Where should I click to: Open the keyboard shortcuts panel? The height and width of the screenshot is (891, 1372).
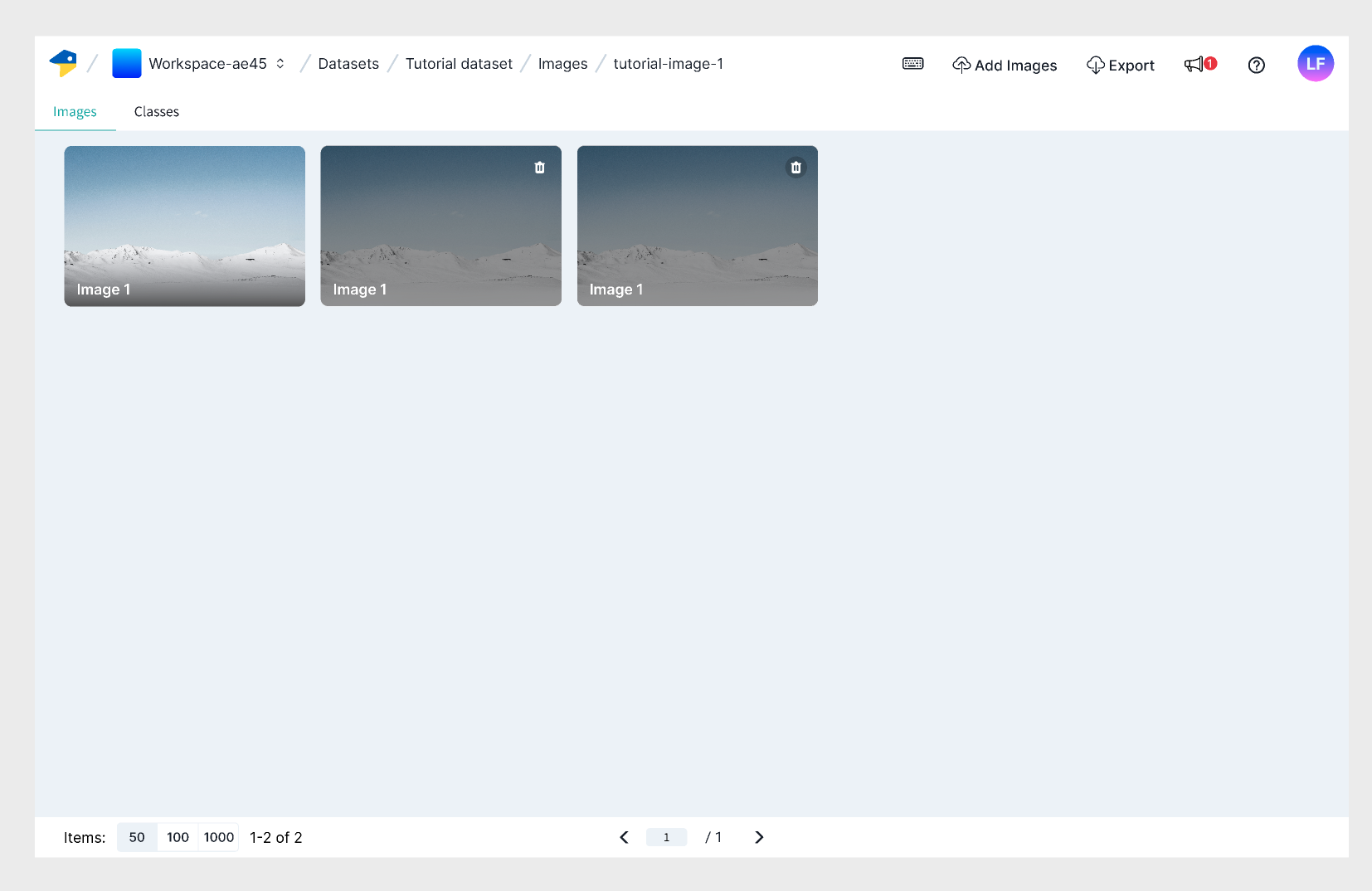point(912,63)
